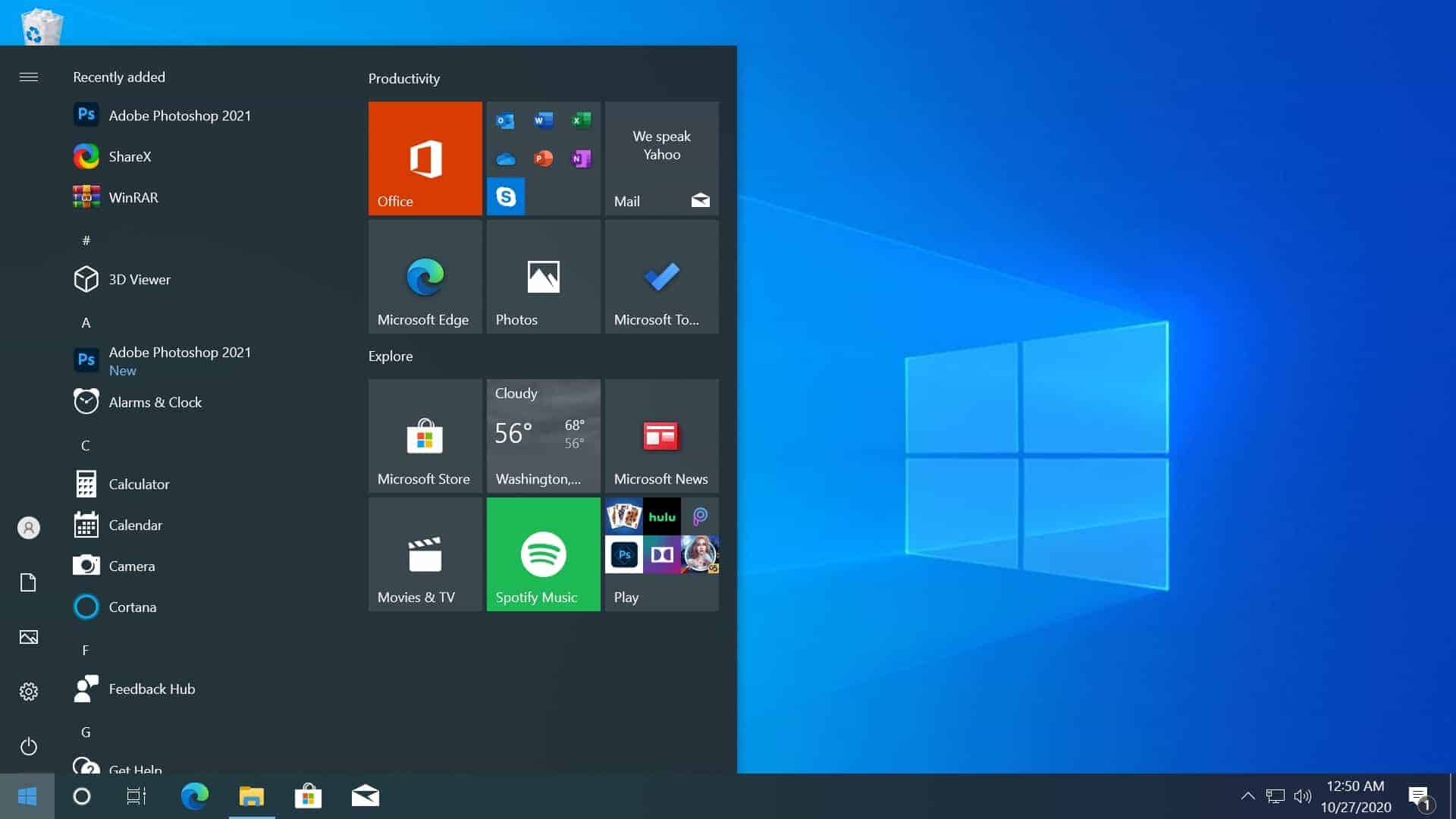This screenshot has height=819, width=1456.
Task: Open Hulu in the Play folder tile
Action: point(661,516)
